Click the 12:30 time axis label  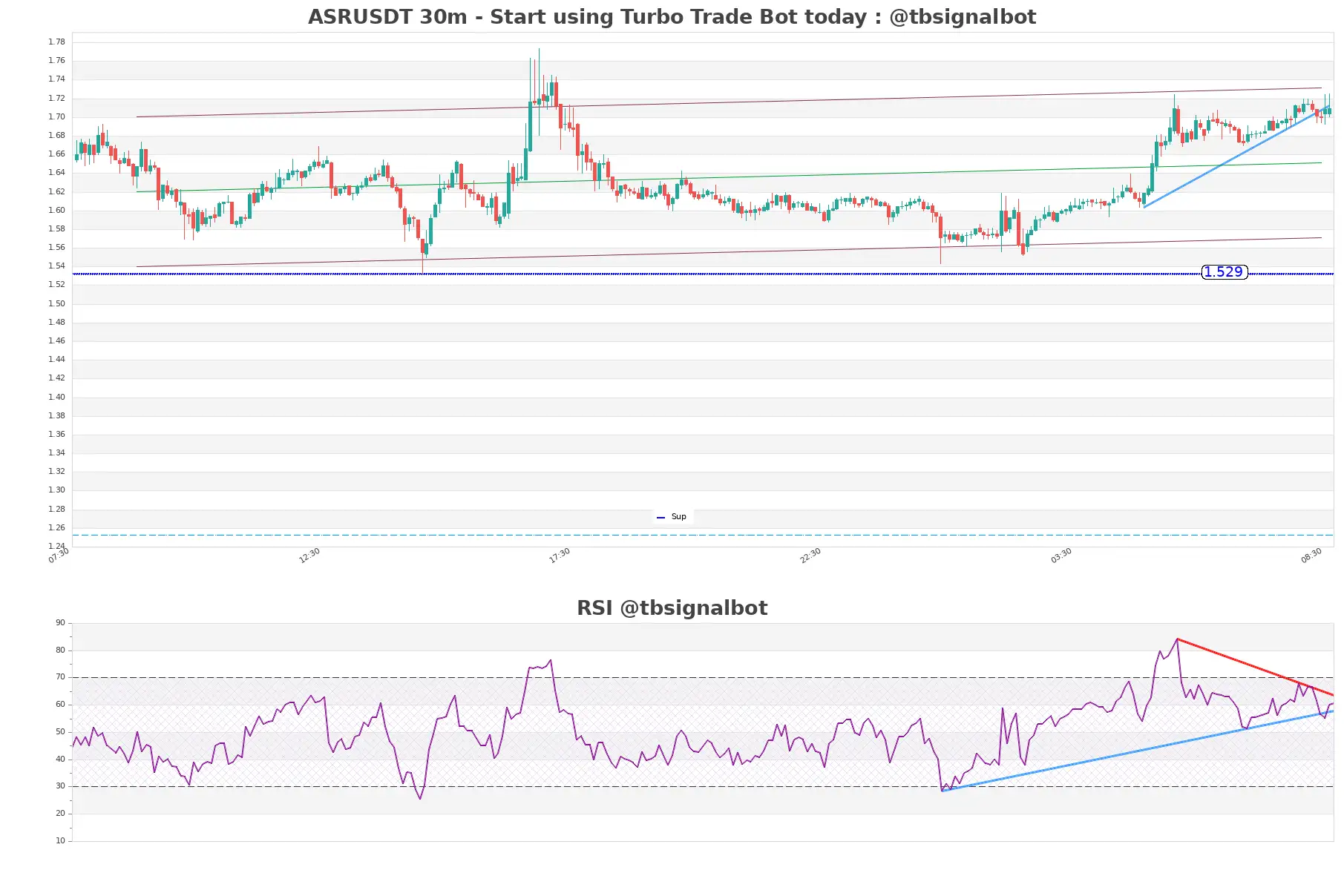tap(309, 556)
